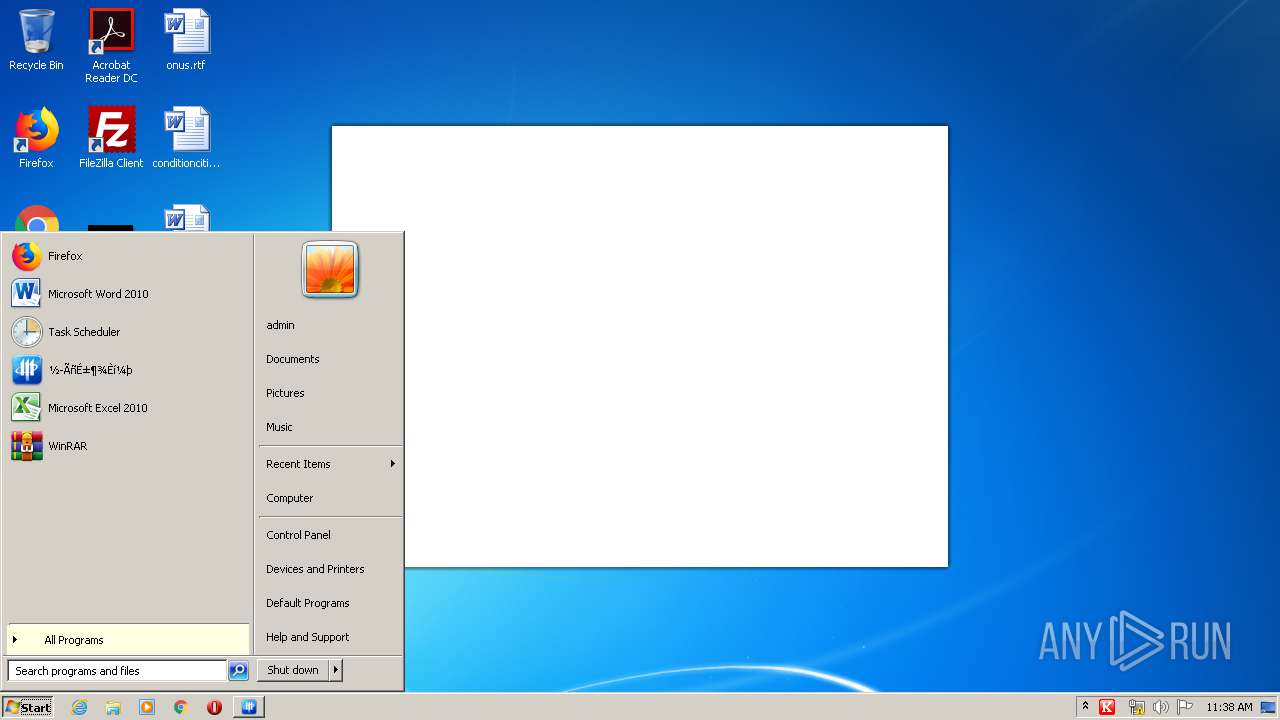
Task: Show hidden tray icons arrow
Action: tap(1085, 707)
